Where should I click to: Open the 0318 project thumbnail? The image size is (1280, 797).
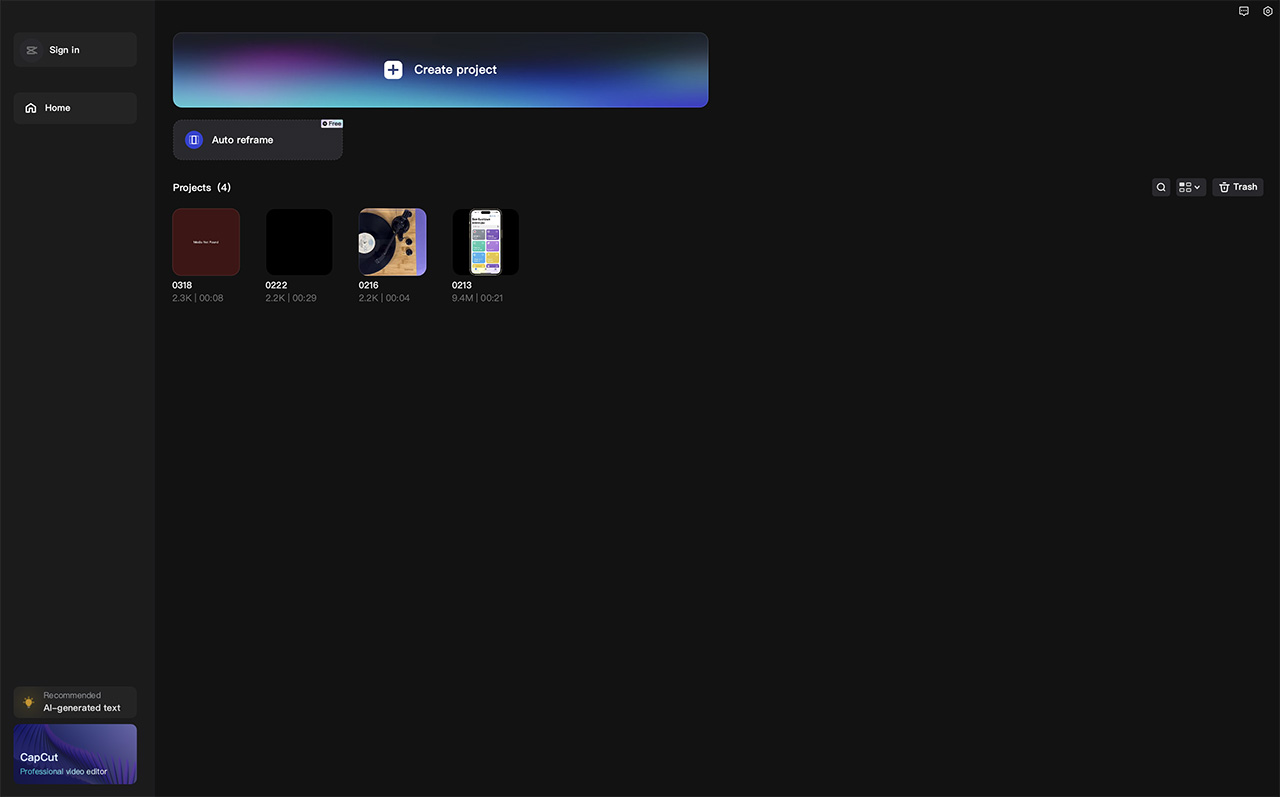206,242
